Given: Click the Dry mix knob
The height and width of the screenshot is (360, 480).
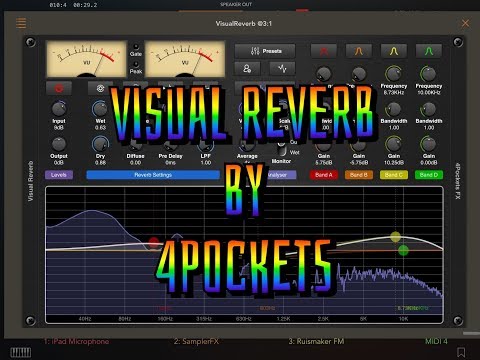Looking at the screenshot, I should click(100, 144).
